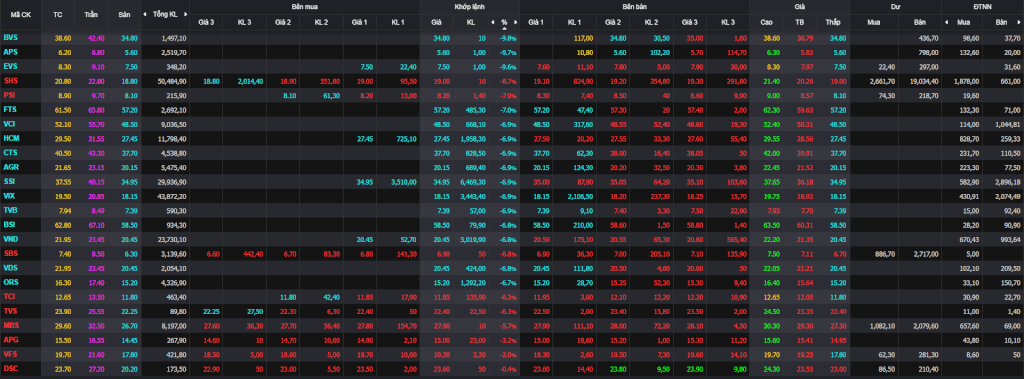
Task: Click left arrow before ĐTNN Mua header
Action: click(947, 22)
